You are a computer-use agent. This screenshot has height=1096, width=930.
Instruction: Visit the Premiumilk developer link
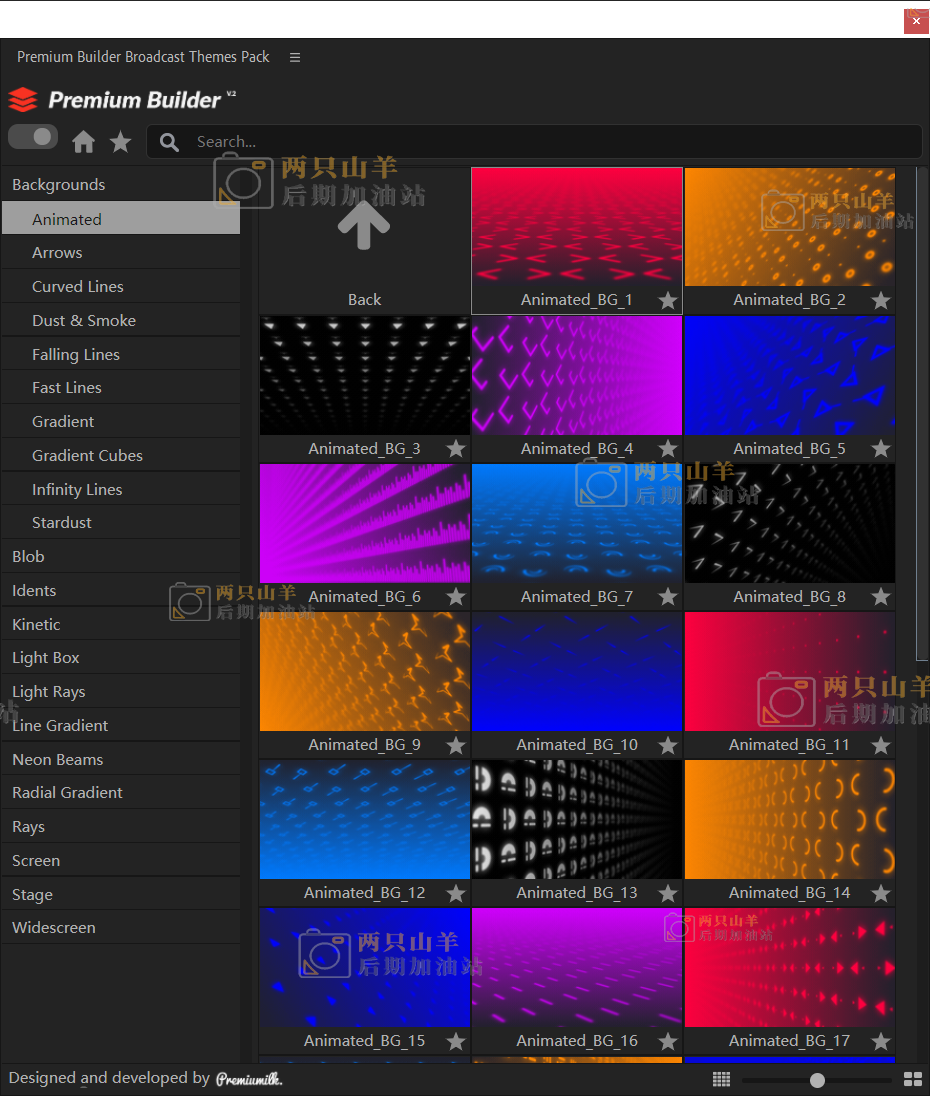pos(249,1079)
